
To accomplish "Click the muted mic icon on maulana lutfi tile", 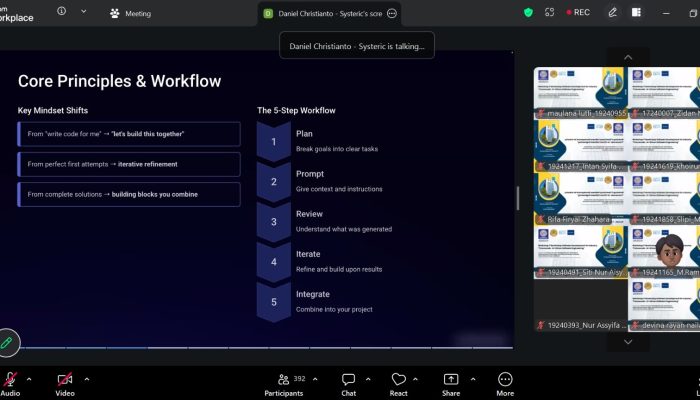I will pyautogui.click(x=541, y=114).
